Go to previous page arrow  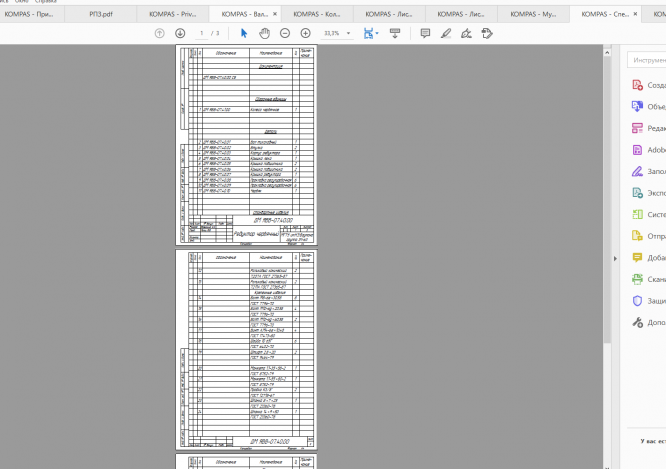159,33
